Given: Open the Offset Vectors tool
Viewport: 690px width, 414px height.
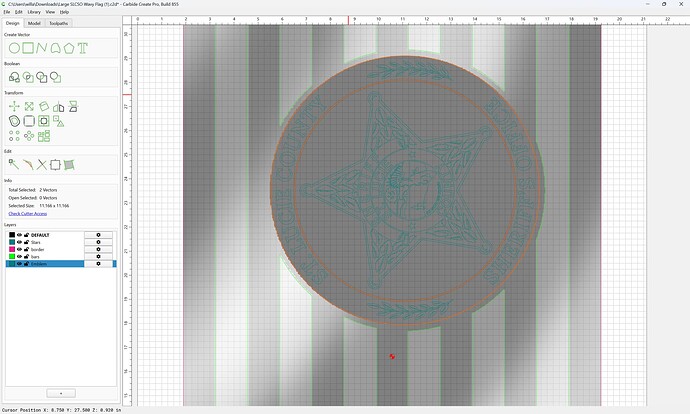Looking at the screenshot, I should (x=14, y=121).
